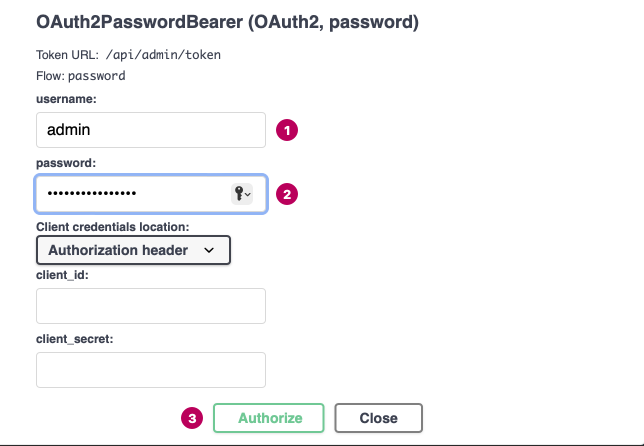Click the Flow: password line

pyautogui.click(x=81, y=75)
